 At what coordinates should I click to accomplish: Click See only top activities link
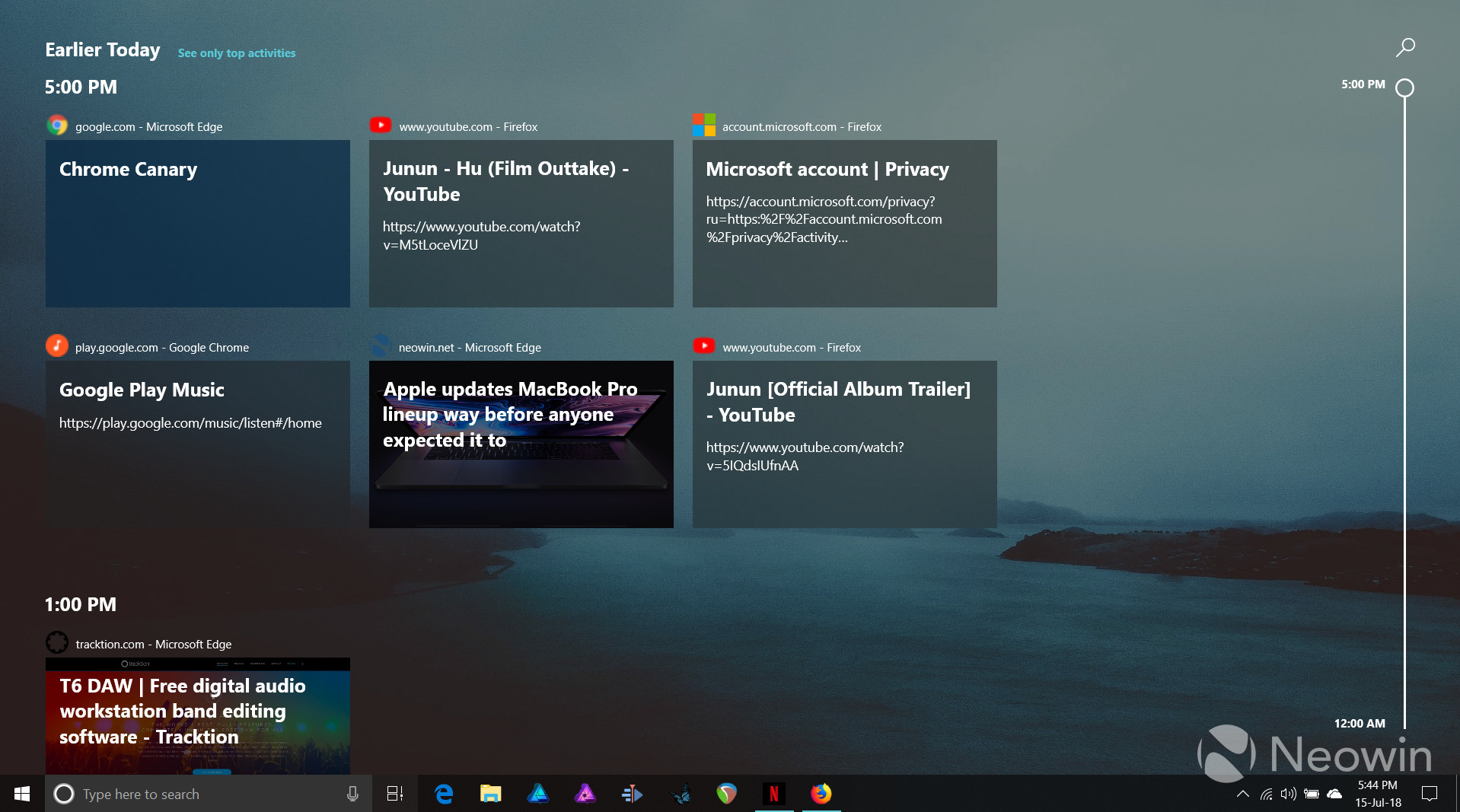pos(237,53)
